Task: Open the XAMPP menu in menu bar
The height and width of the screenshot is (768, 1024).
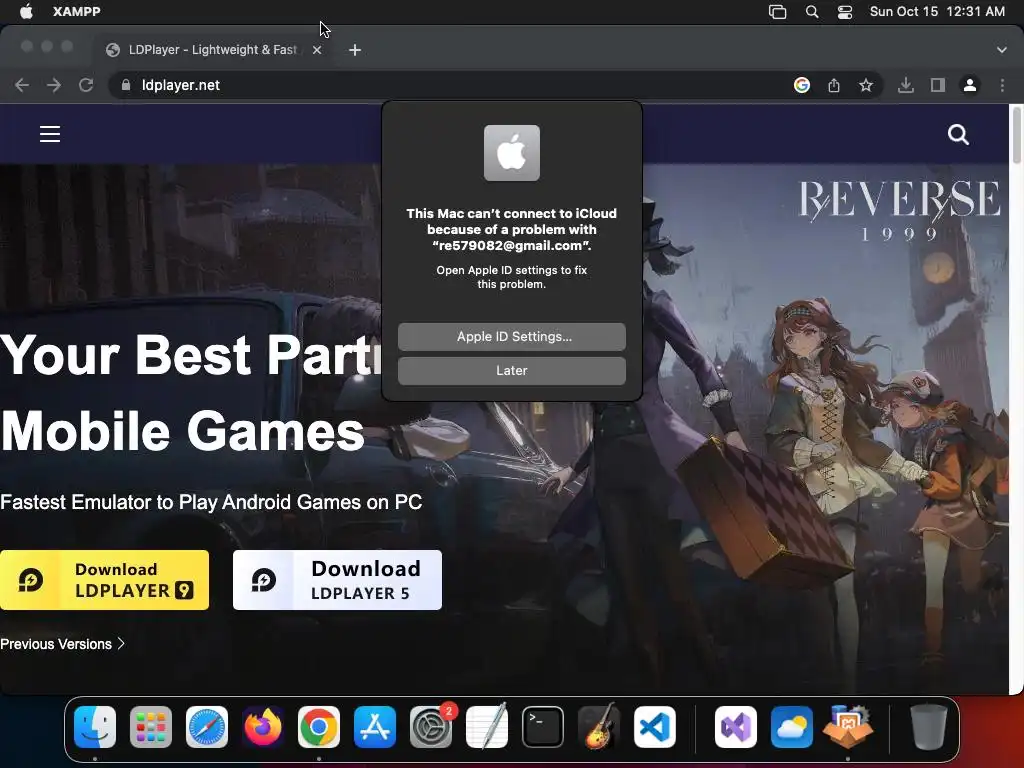Action: pyautogui.click(x=76, y=12)
